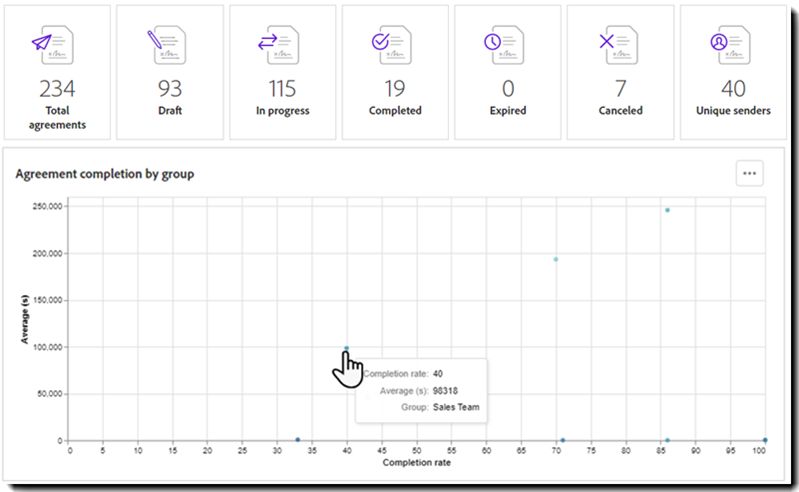This screenshot has height=492, width=799.
Task: Click the 19 Completed count
Action: (x=396, y=90)
